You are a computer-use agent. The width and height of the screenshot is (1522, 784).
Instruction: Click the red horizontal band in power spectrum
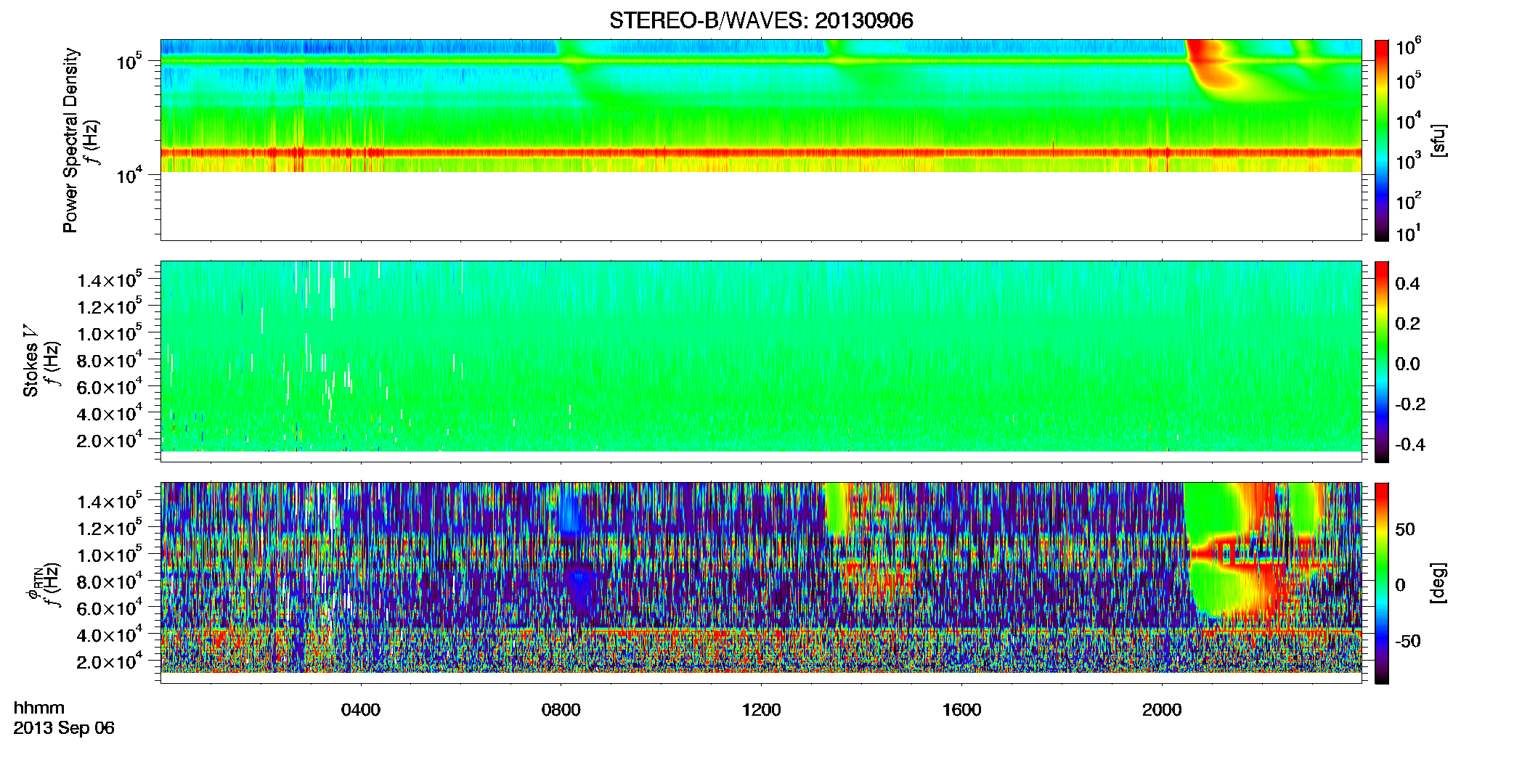coord(761,152)
